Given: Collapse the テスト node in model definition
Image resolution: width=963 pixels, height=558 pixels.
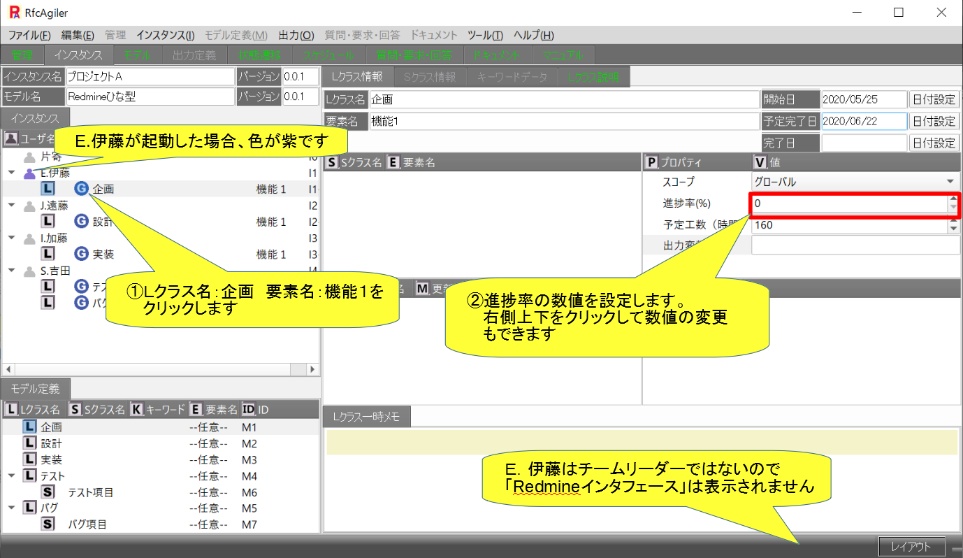Looking at the screenshot, I should click(x=12, y=475).
